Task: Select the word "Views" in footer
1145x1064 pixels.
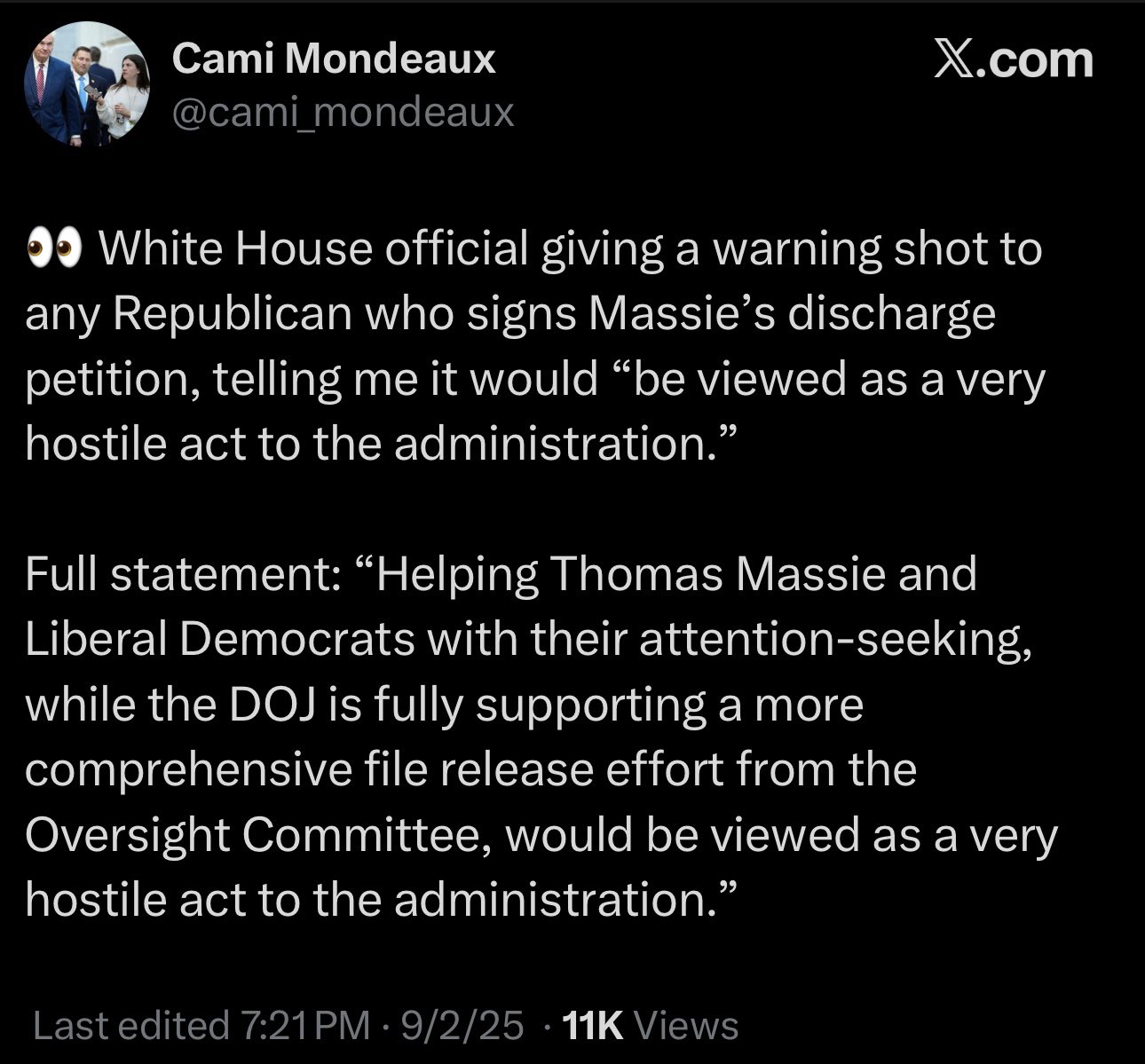Action: [x=688, y=1026]
